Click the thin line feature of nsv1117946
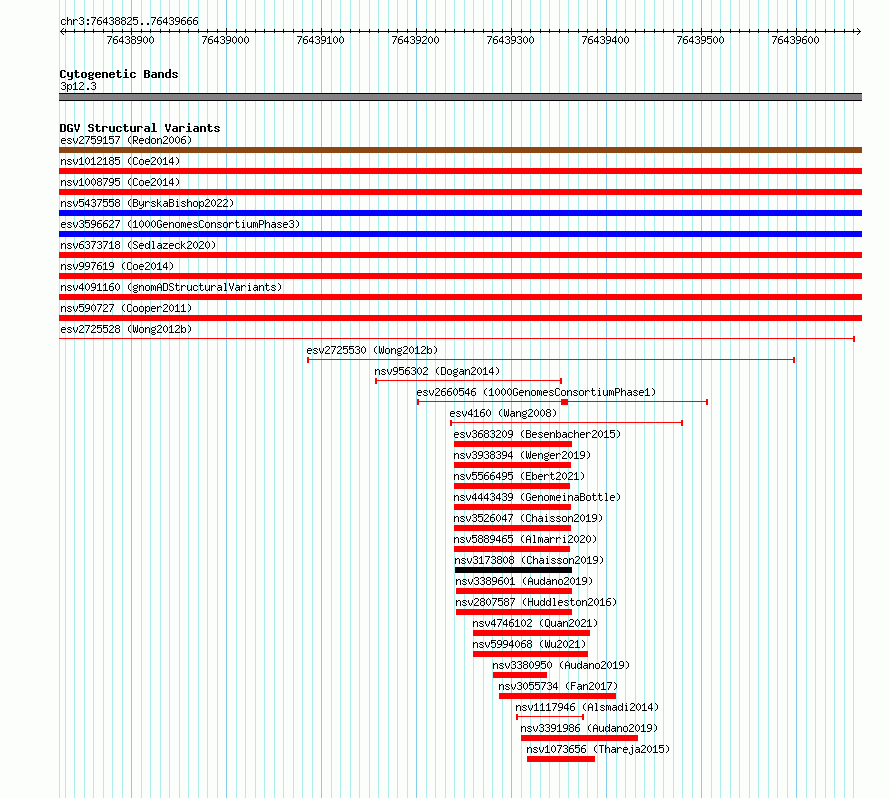 [550, 717]
